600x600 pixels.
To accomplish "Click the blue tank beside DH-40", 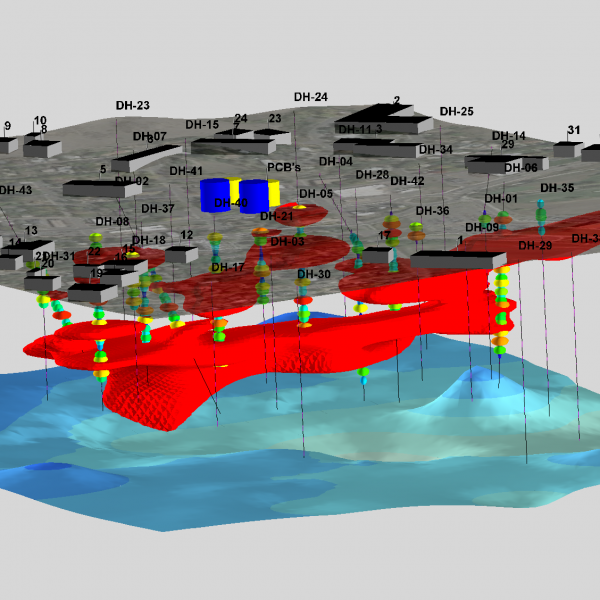I will tap(216, 194).
